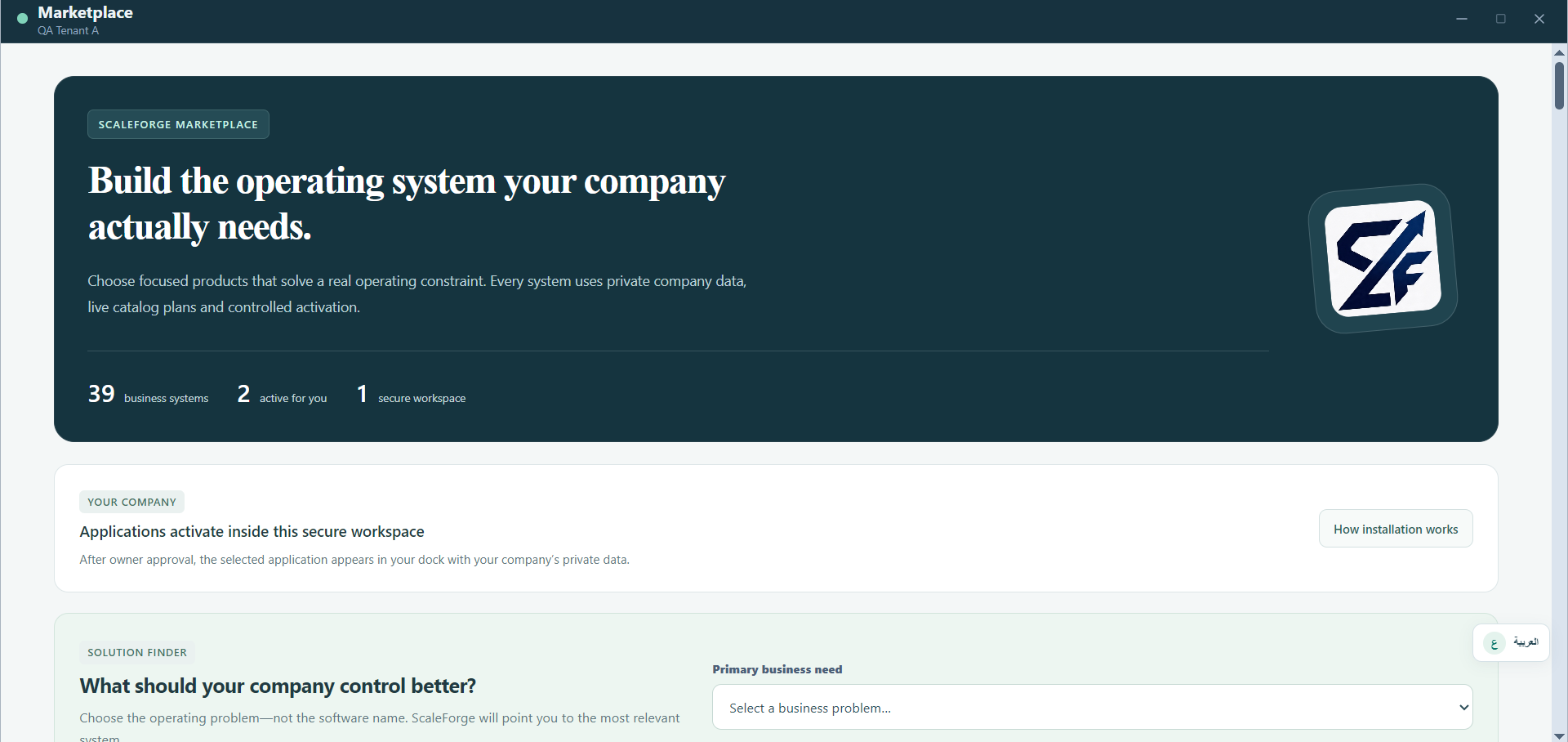Click the SCALEFORGE MARKETPLACE badge

click(x=178, y=124)
